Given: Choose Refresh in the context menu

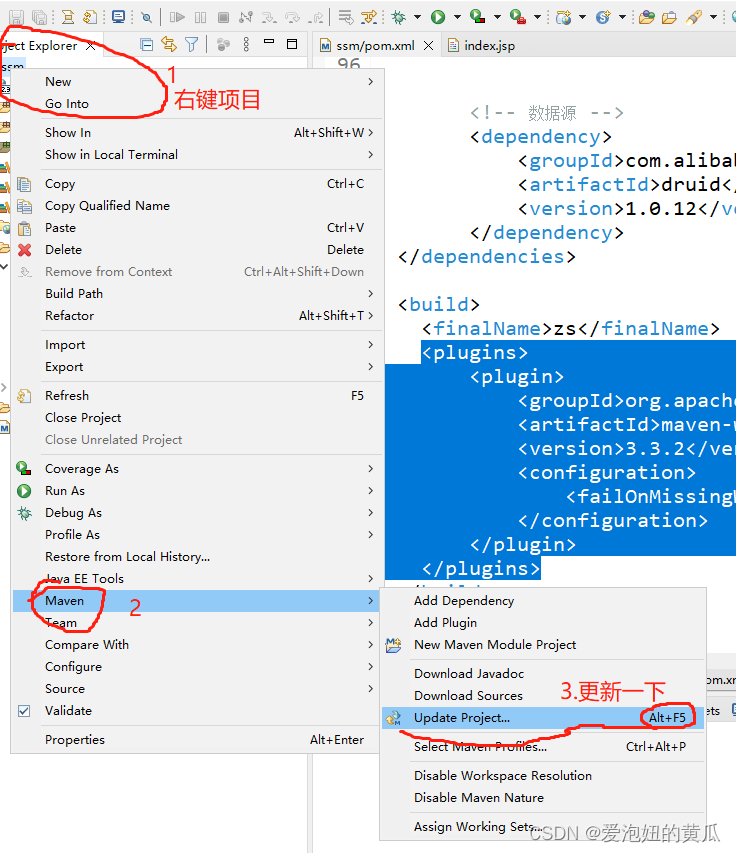Looking at the screenshot, I should (197, 395).
